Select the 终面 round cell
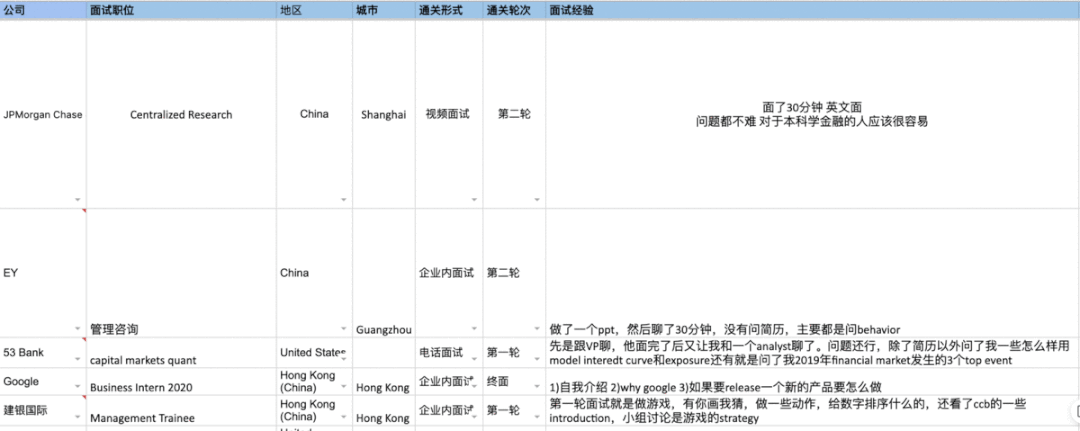1080x431 pixels. click(x=514, y=381)
